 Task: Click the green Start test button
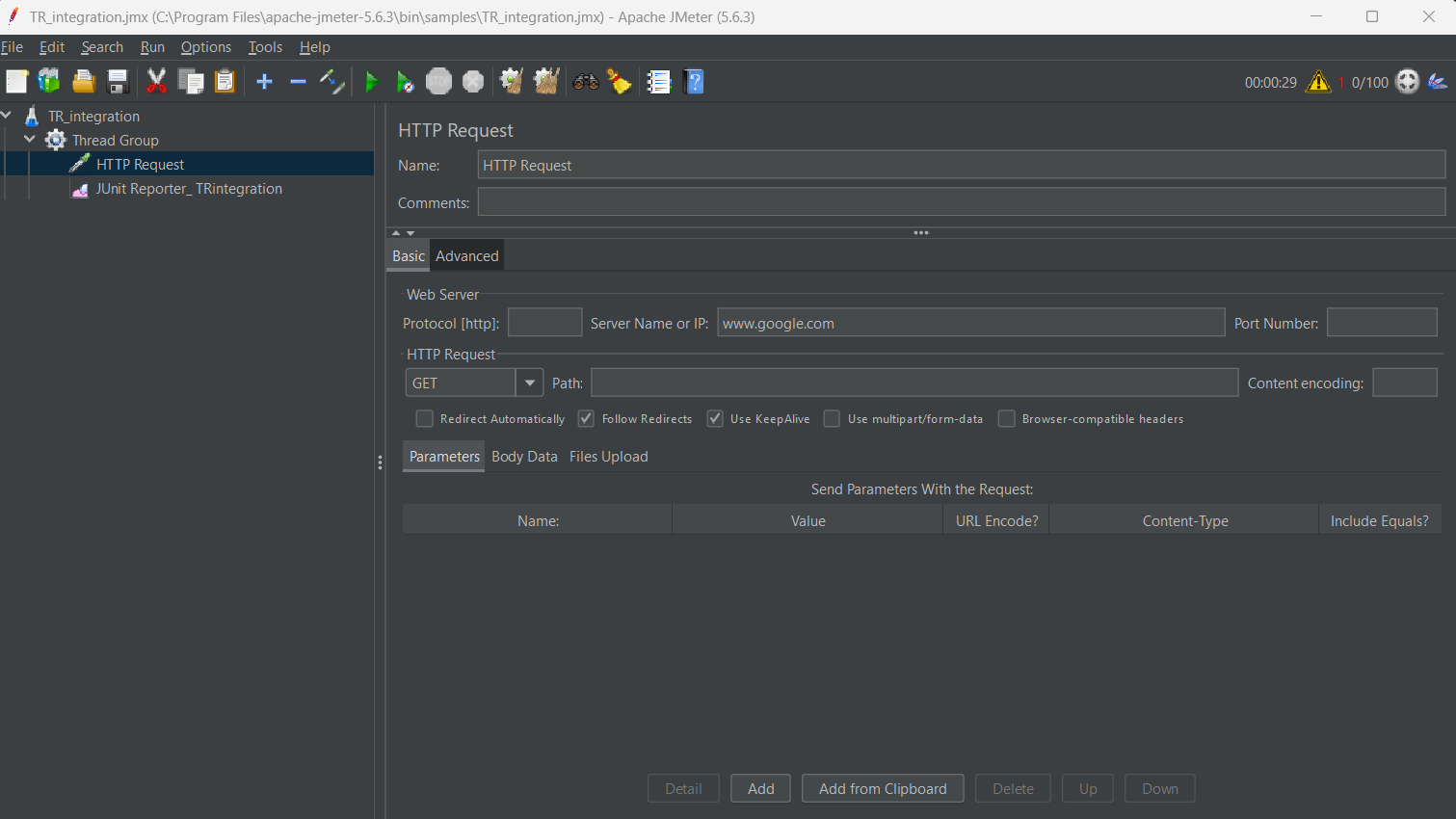[x=371, y=82]
